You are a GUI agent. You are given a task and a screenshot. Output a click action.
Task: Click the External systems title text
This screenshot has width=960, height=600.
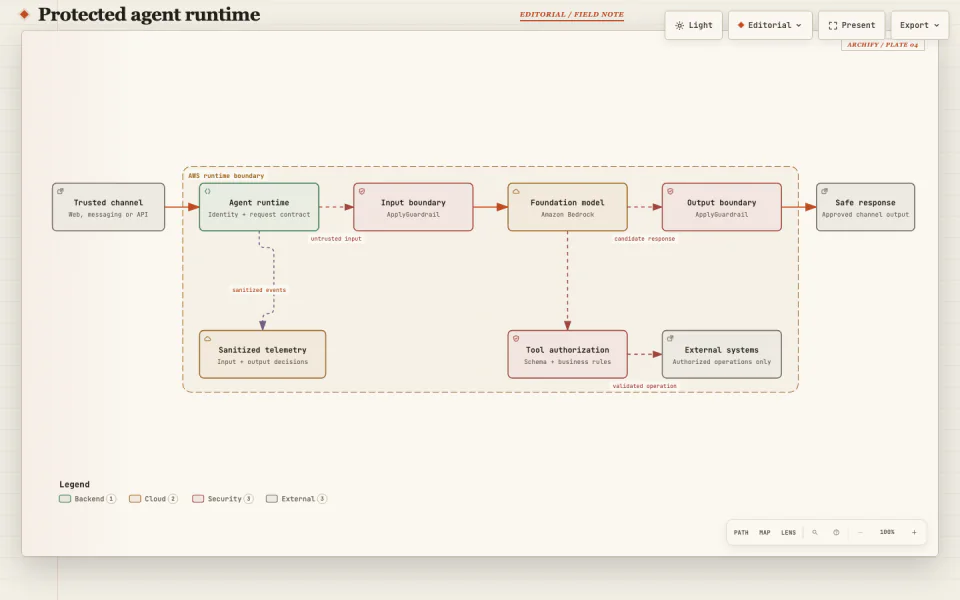[722, 350]
